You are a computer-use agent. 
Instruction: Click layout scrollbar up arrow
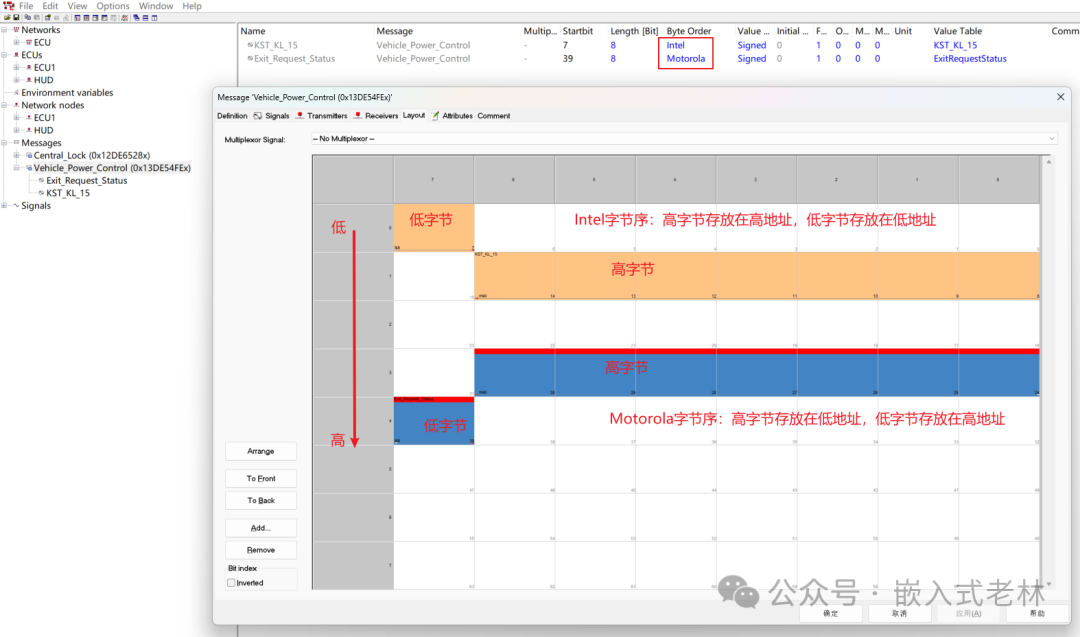(1049, 162)
